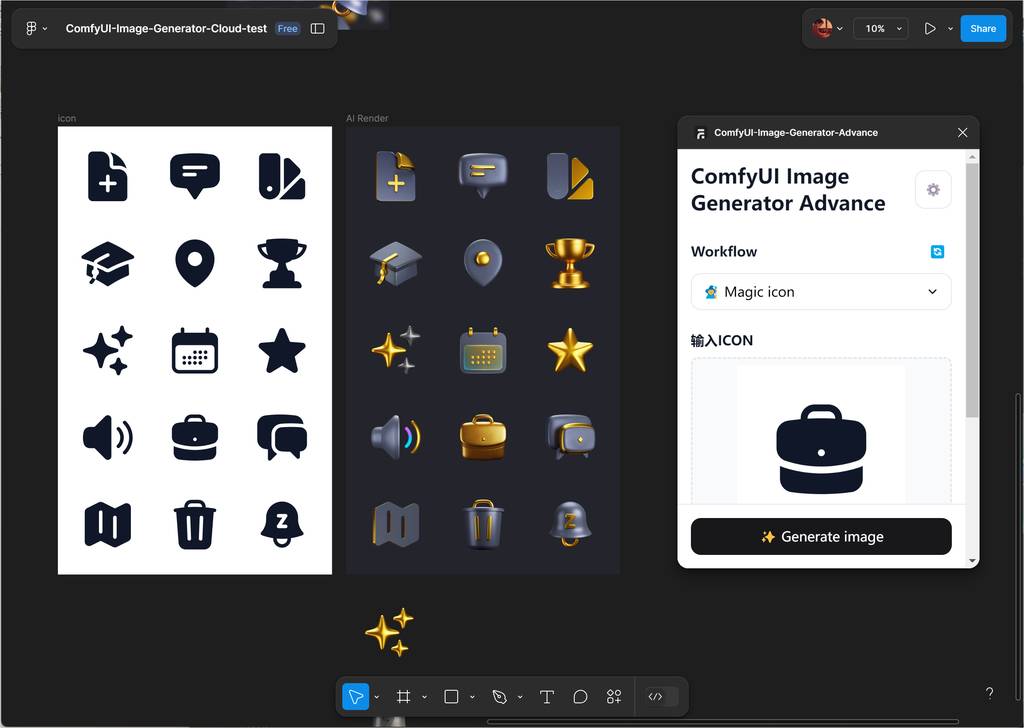This screenshot has width=1024, height=728.
Task: Toggle the sidebar panel visibility
Action: pyautogui.click(x=318, y=29)
